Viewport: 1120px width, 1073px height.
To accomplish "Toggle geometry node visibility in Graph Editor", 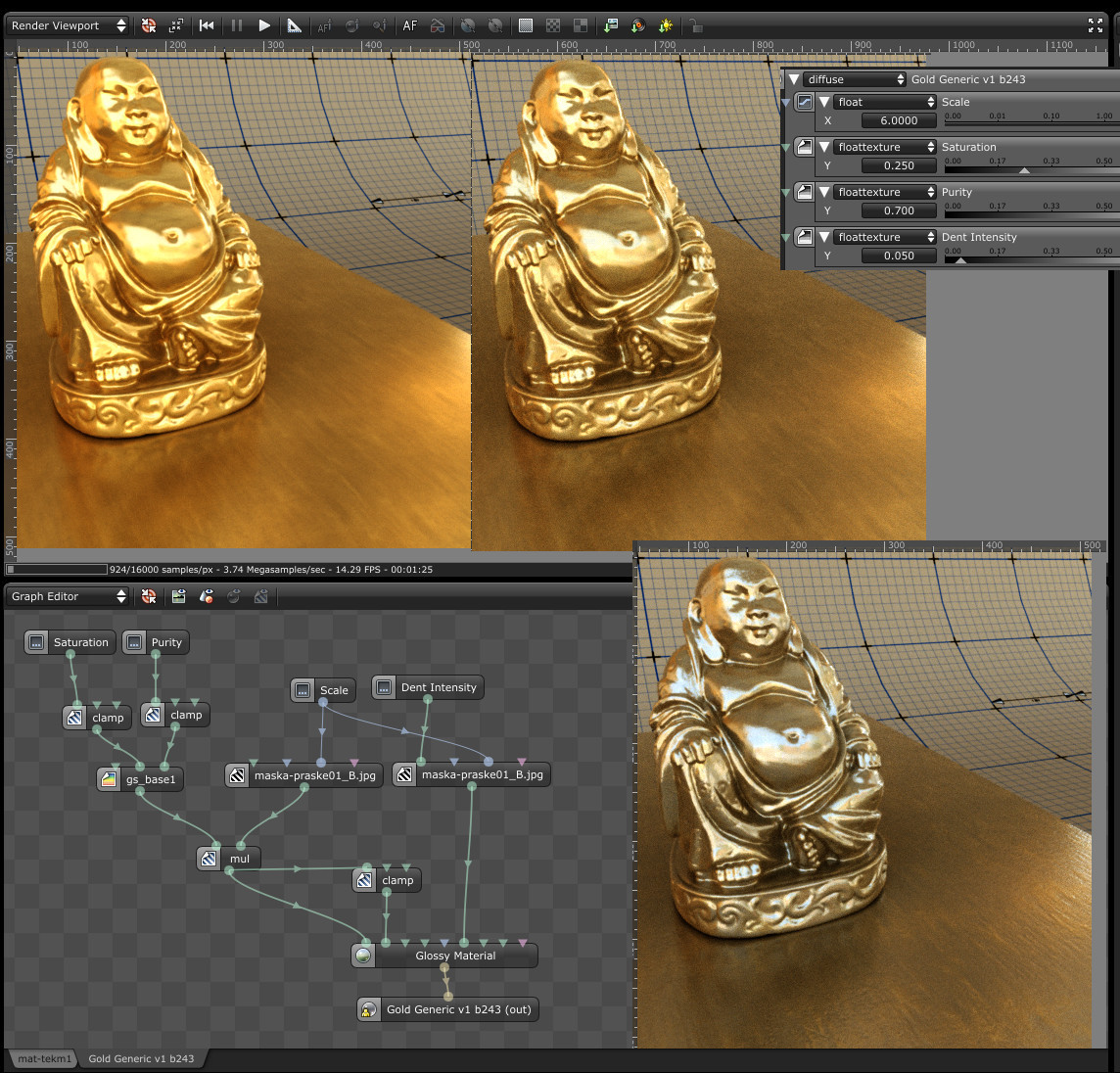I will pyautogui.click(x=207, y=596).
